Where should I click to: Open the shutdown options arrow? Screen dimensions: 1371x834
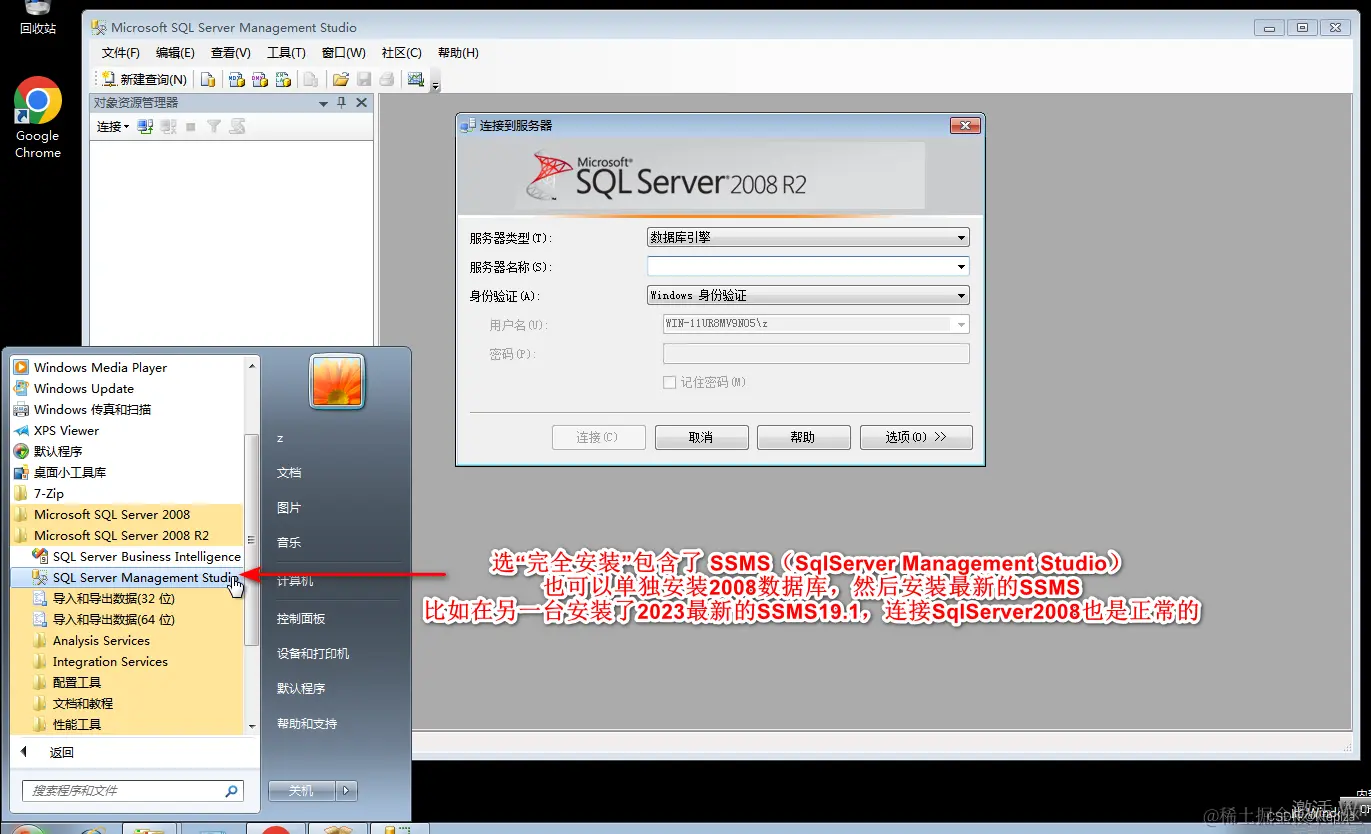click(x=347, y=791)
